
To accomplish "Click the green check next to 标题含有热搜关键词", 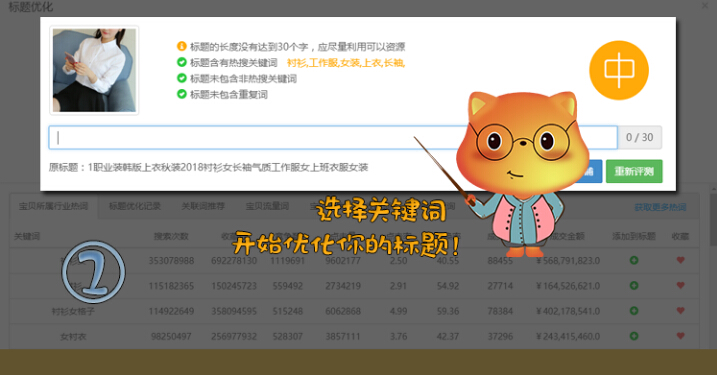I will tap(182, 62).
